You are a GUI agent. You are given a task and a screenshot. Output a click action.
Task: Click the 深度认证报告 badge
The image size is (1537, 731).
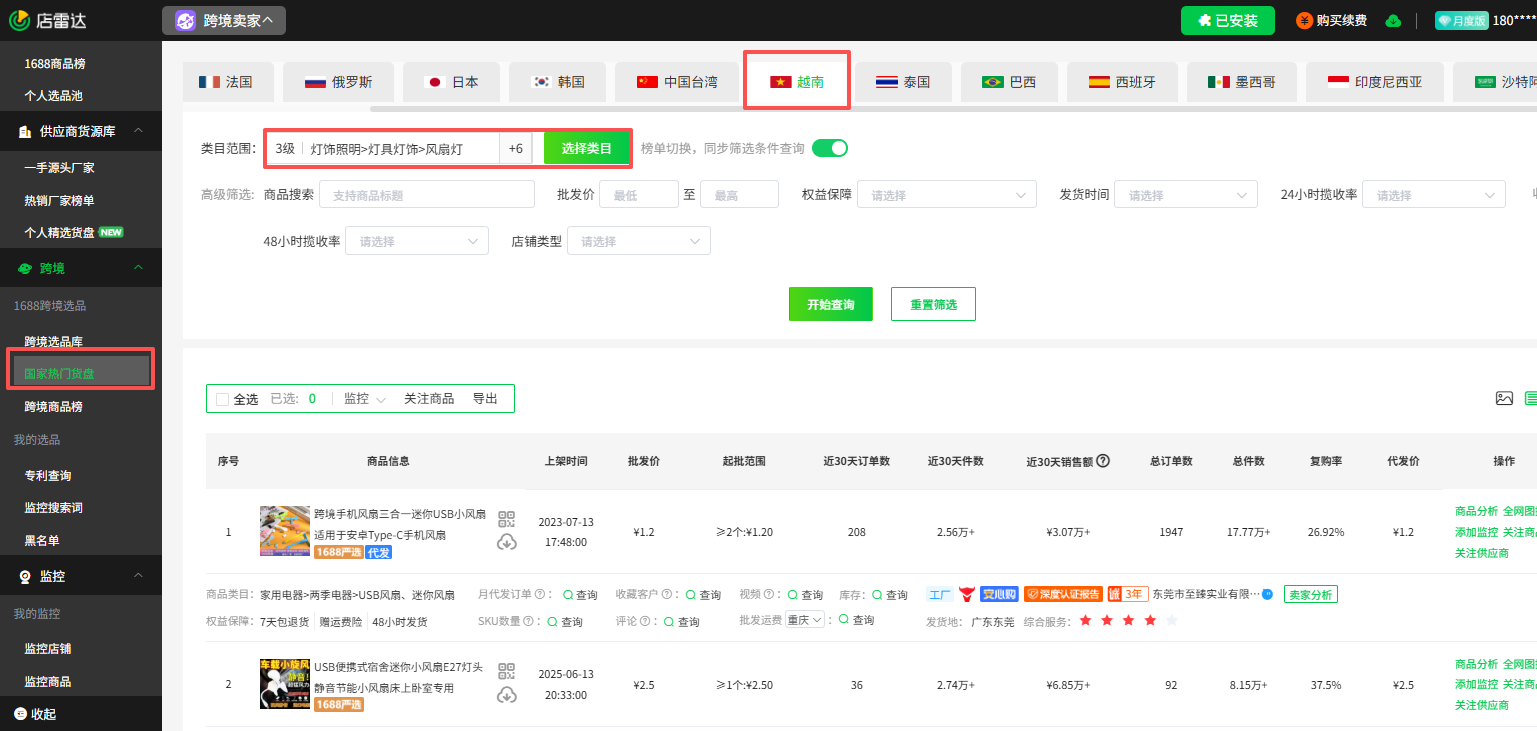point(1062,594)
